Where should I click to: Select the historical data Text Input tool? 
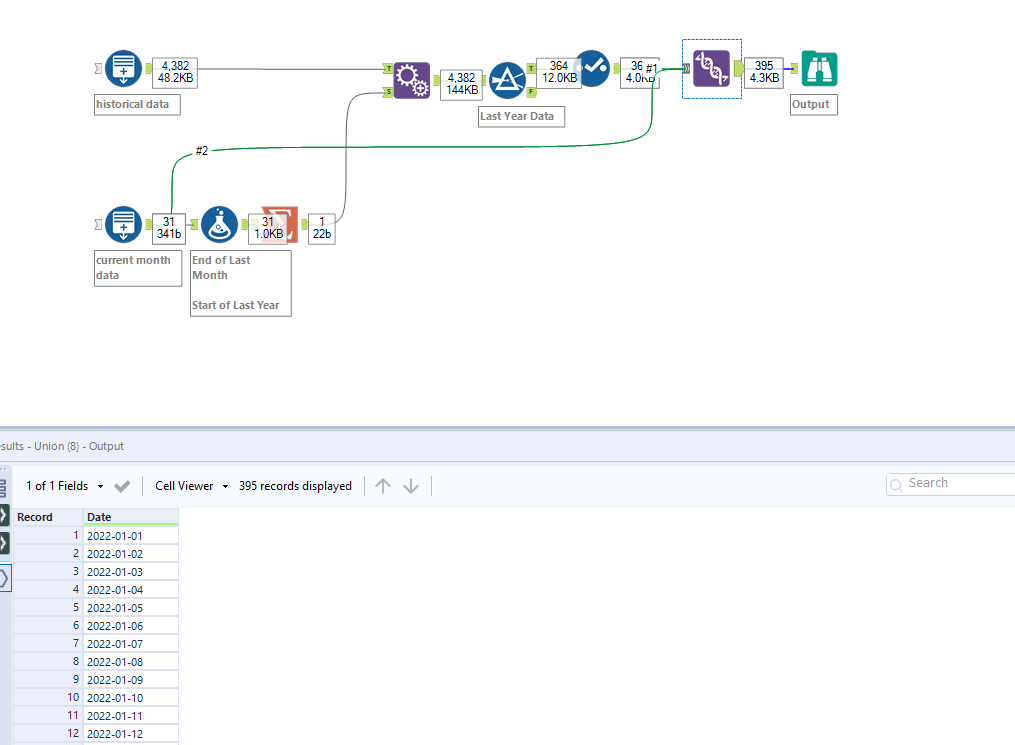[123, 68]
